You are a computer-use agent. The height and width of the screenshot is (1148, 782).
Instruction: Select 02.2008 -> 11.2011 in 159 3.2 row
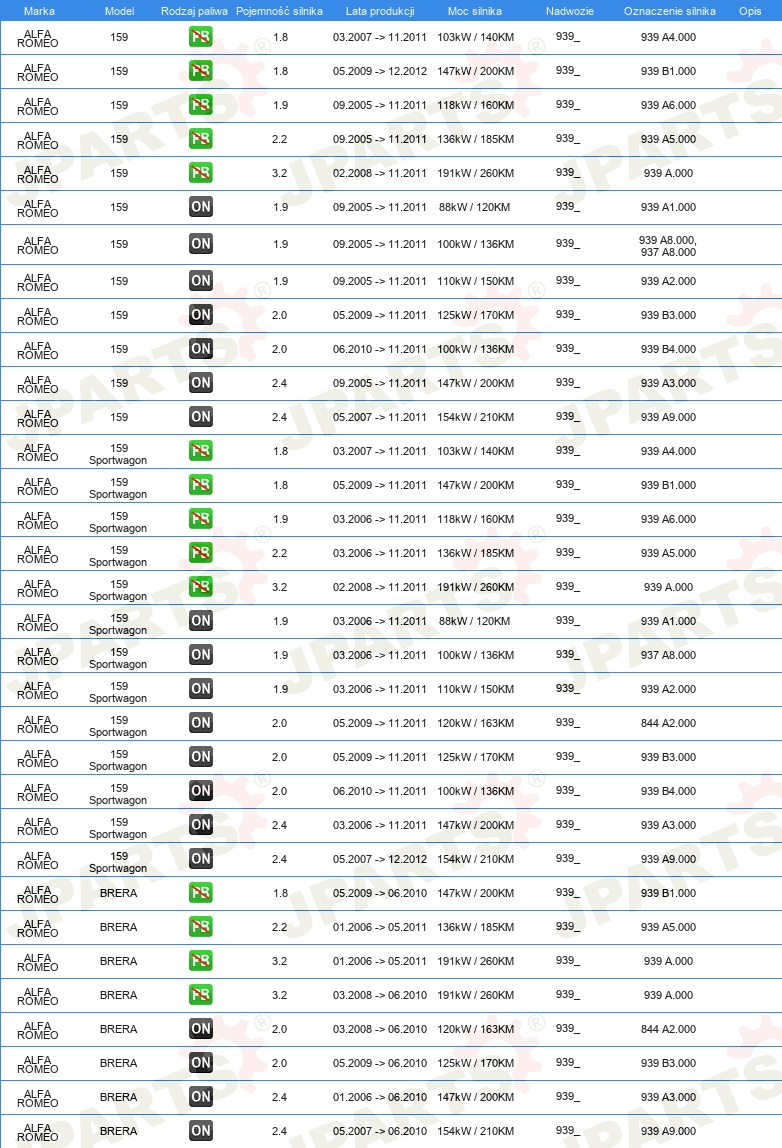(380, 174)
